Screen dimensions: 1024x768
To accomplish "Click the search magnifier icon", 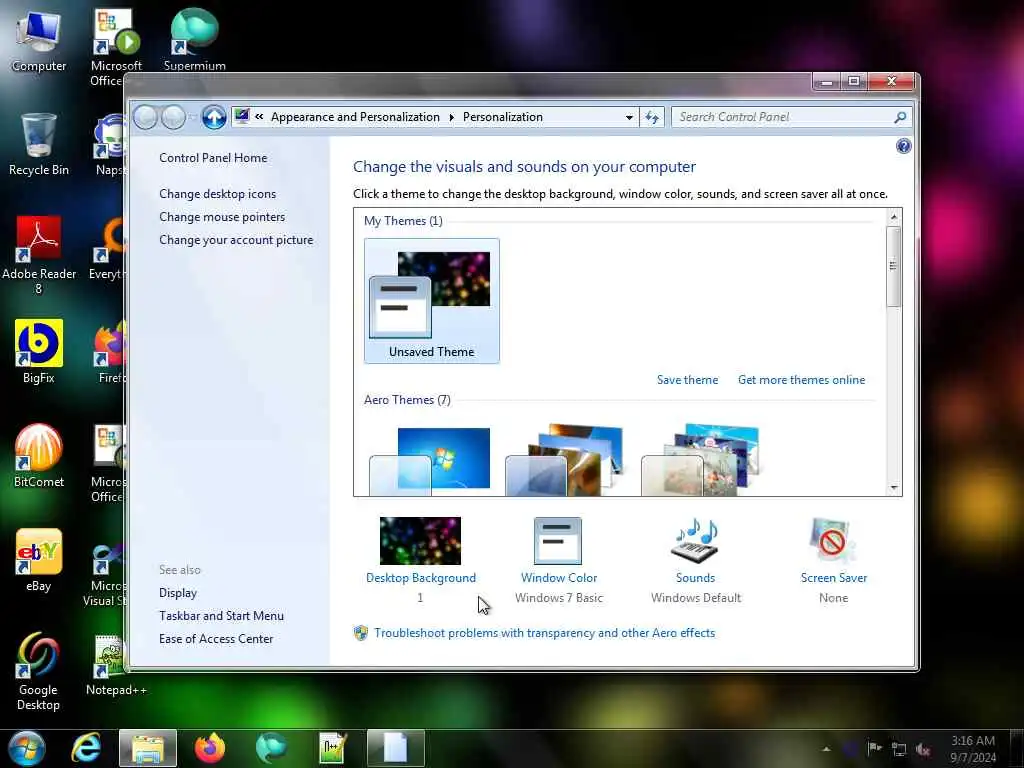I will coord(900,117).
